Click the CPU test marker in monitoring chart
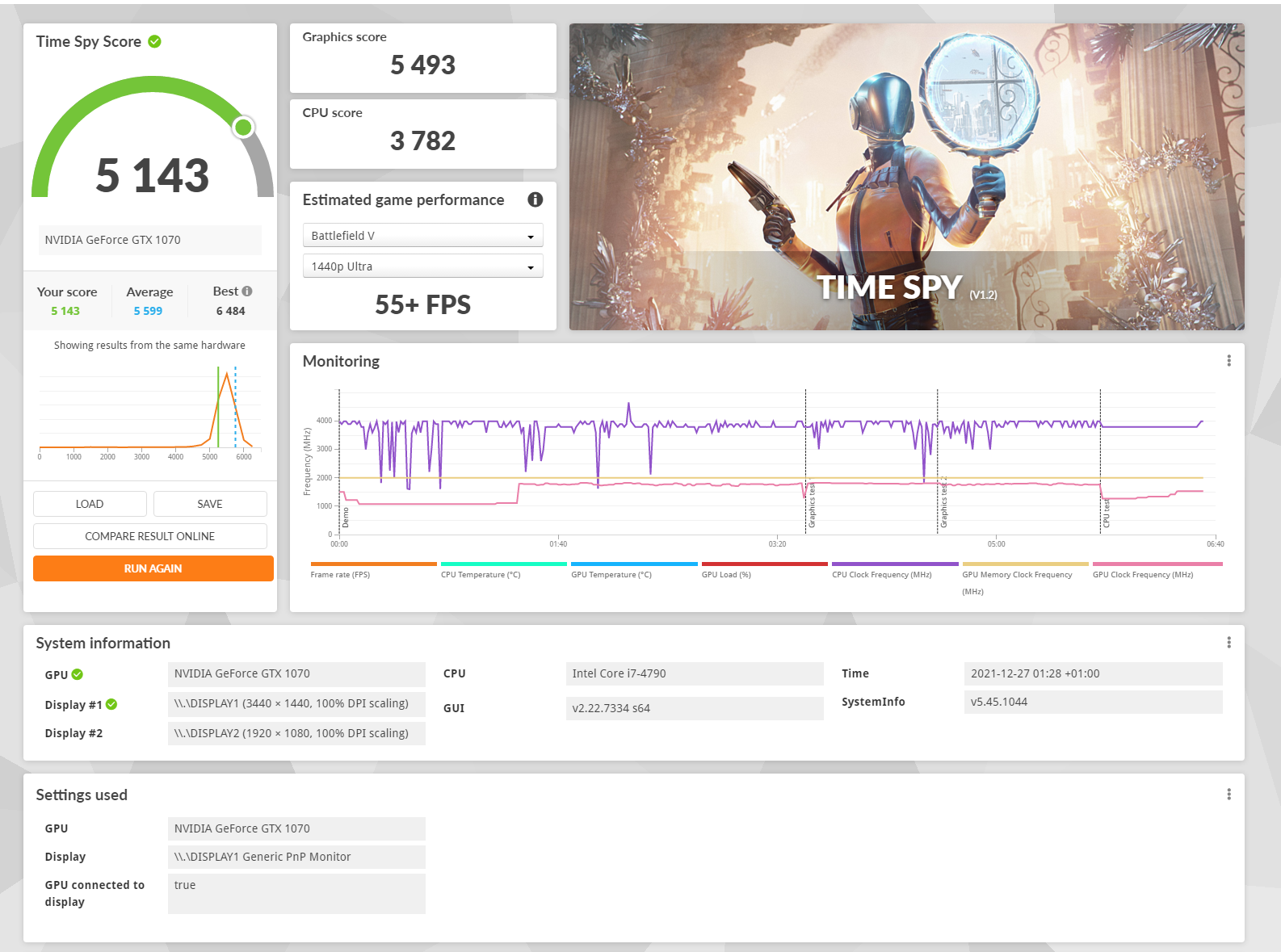This screenshot has width=1281, height=952. pyautogui.click(x=1107, y=514)
